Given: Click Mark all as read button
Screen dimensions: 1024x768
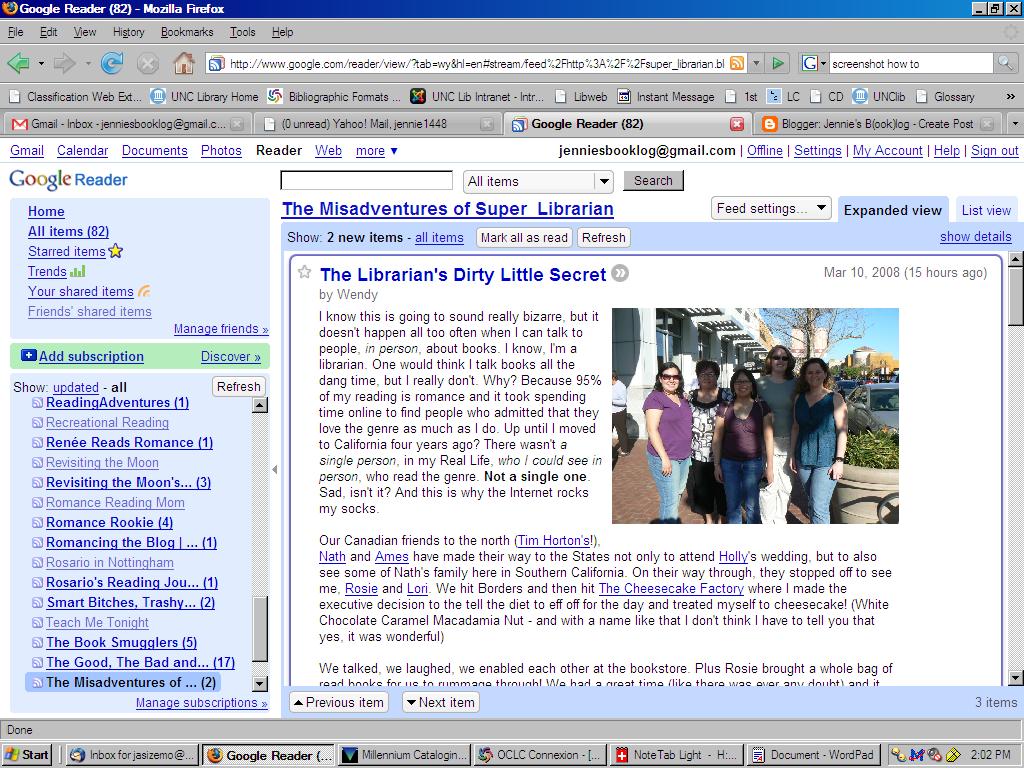Looking at the screenshot, I should pyautogui.click(x=524, y=238).
